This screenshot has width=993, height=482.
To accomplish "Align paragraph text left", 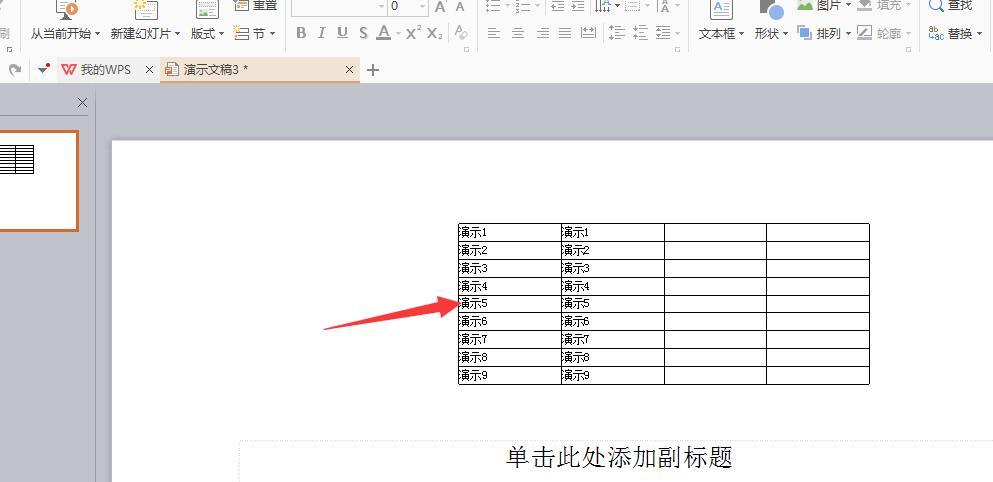I will coord(494,33).
